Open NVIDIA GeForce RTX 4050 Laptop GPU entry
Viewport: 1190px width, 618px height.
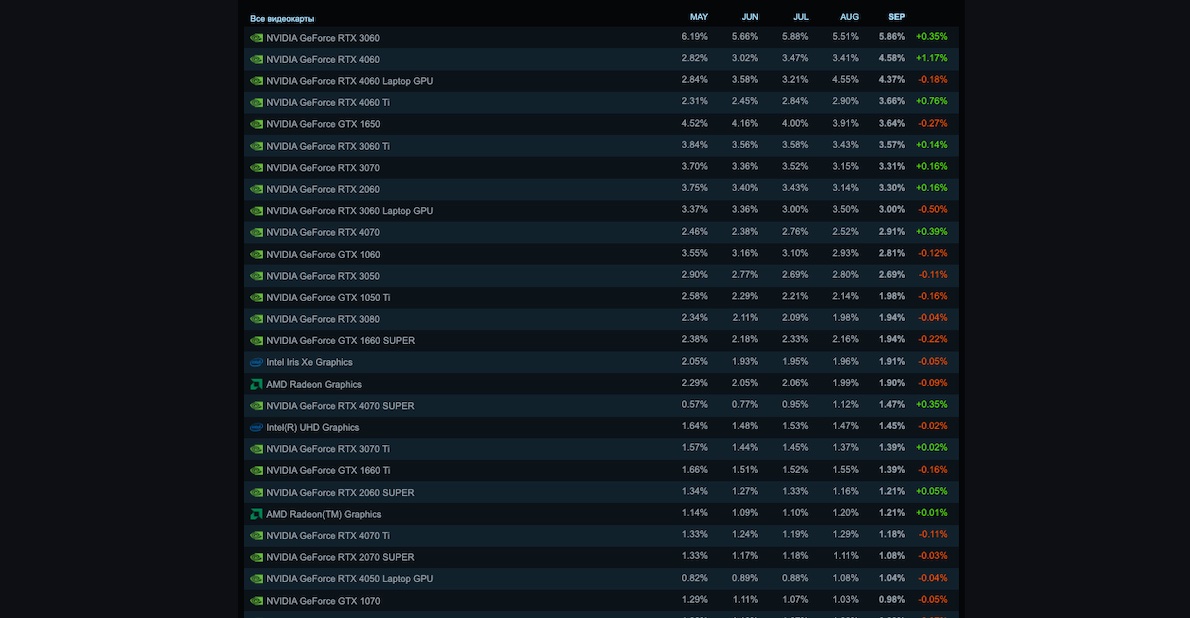pyautogui.click(x=349, y=579)
